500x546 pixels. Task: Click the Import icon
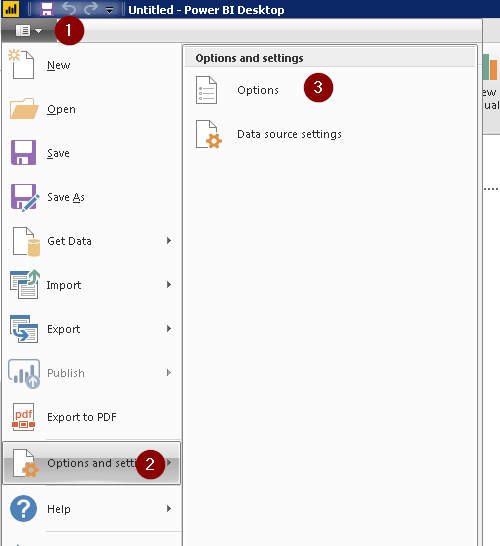coord(25,284)
